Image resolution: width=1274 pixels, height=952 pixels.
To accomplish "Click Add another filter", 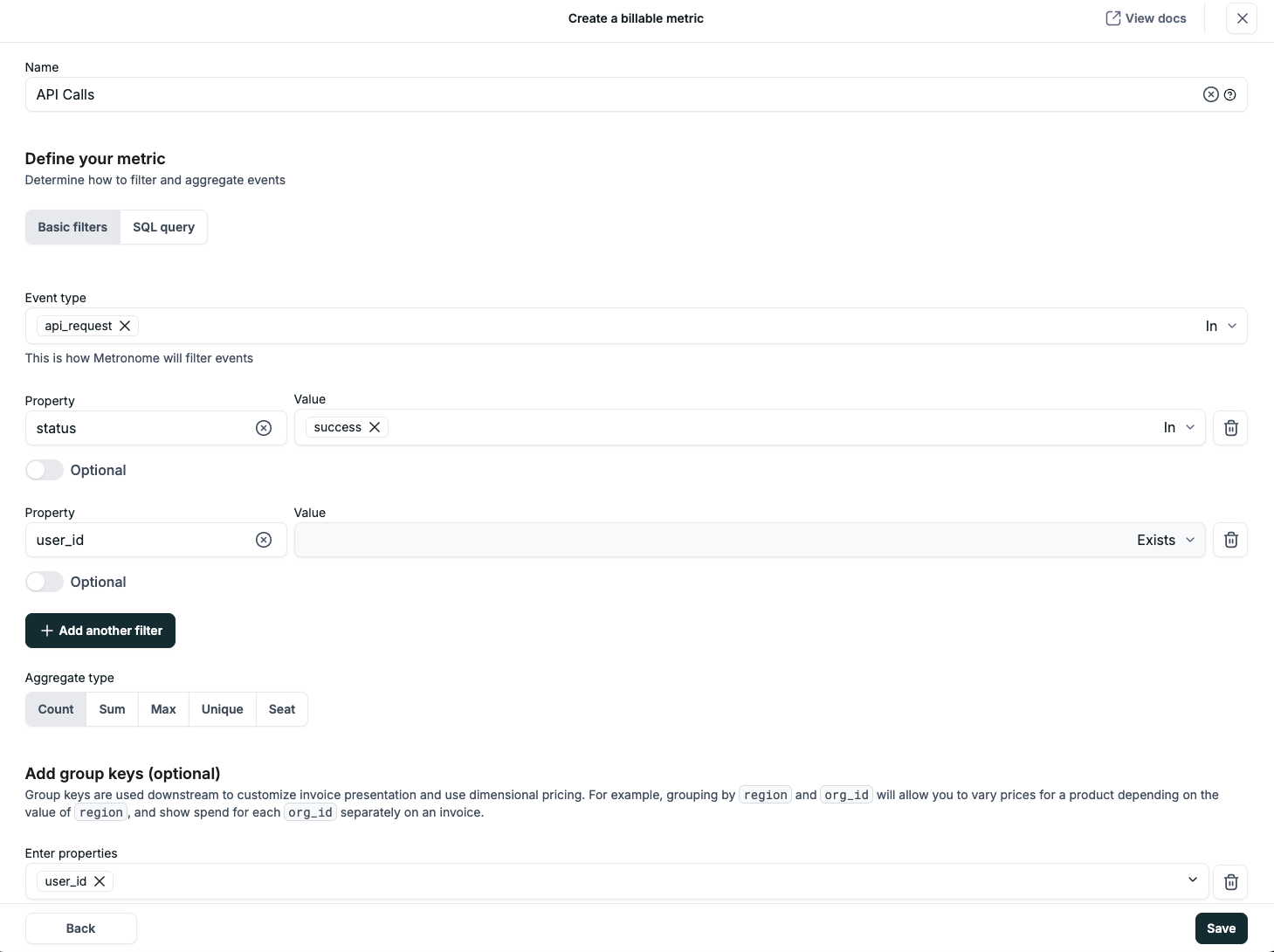I will point(100,630).
